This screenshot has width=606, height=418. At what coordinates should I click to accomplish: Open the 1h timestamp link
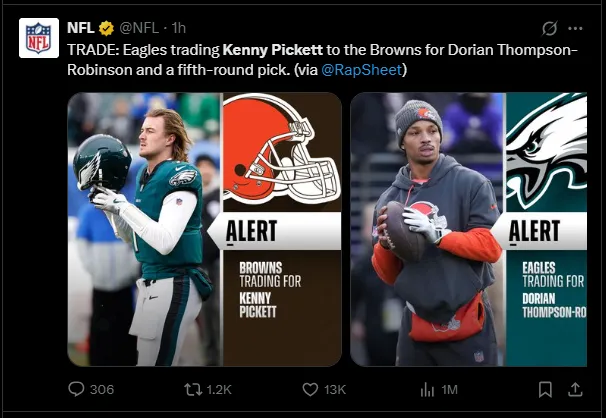pyautogui.click(x=178, y=27)
